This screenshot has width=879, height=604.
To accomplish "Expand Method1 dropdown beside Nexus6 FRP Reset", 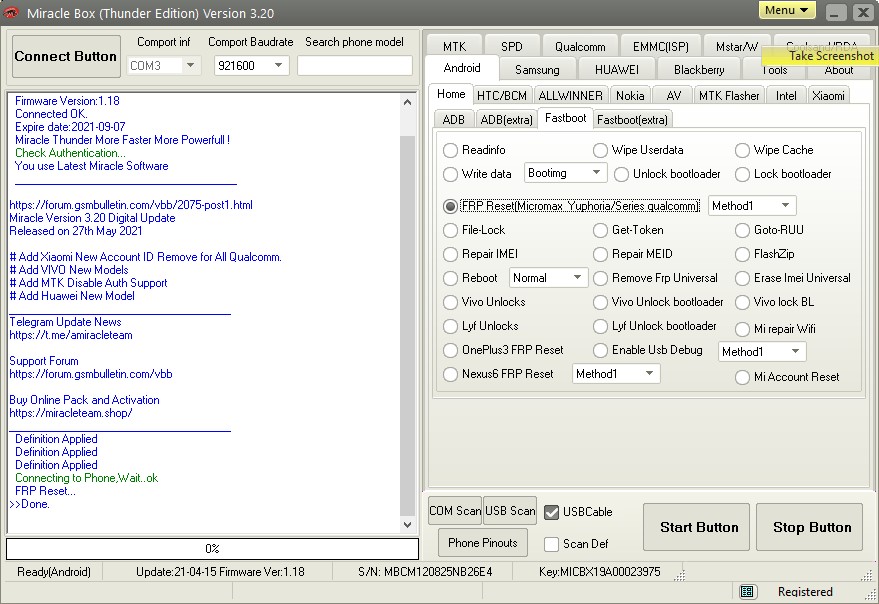I will 649,374.
